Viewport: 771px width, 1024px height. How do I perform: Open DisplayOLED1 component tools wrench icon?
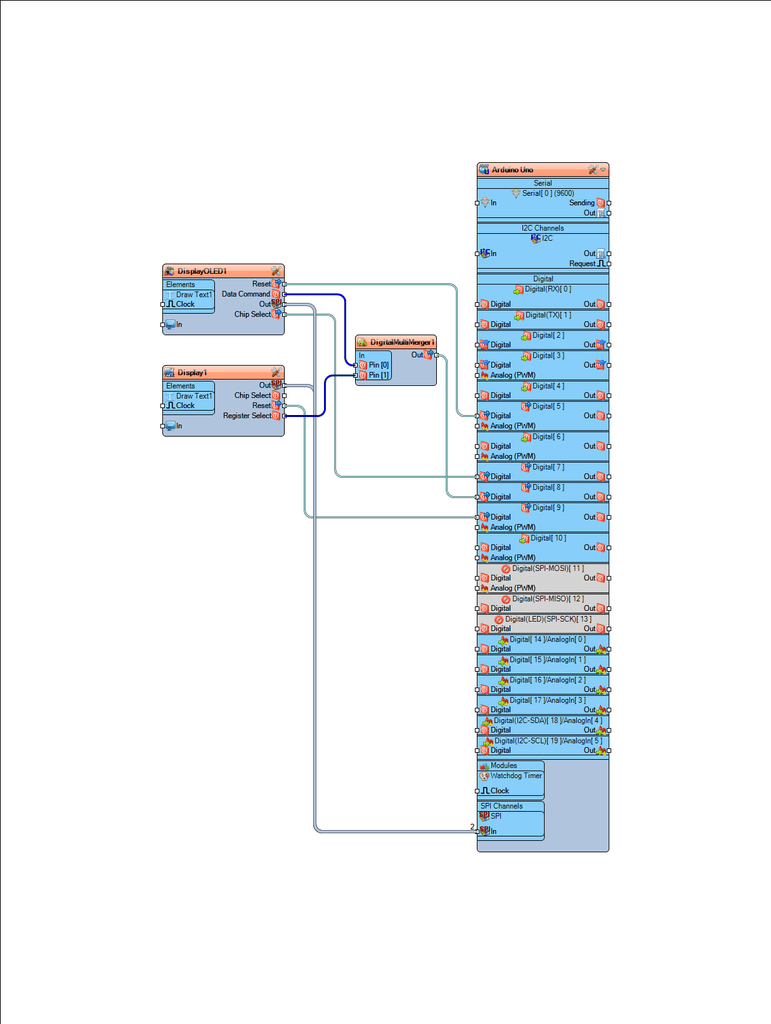[x=276, y=271]
